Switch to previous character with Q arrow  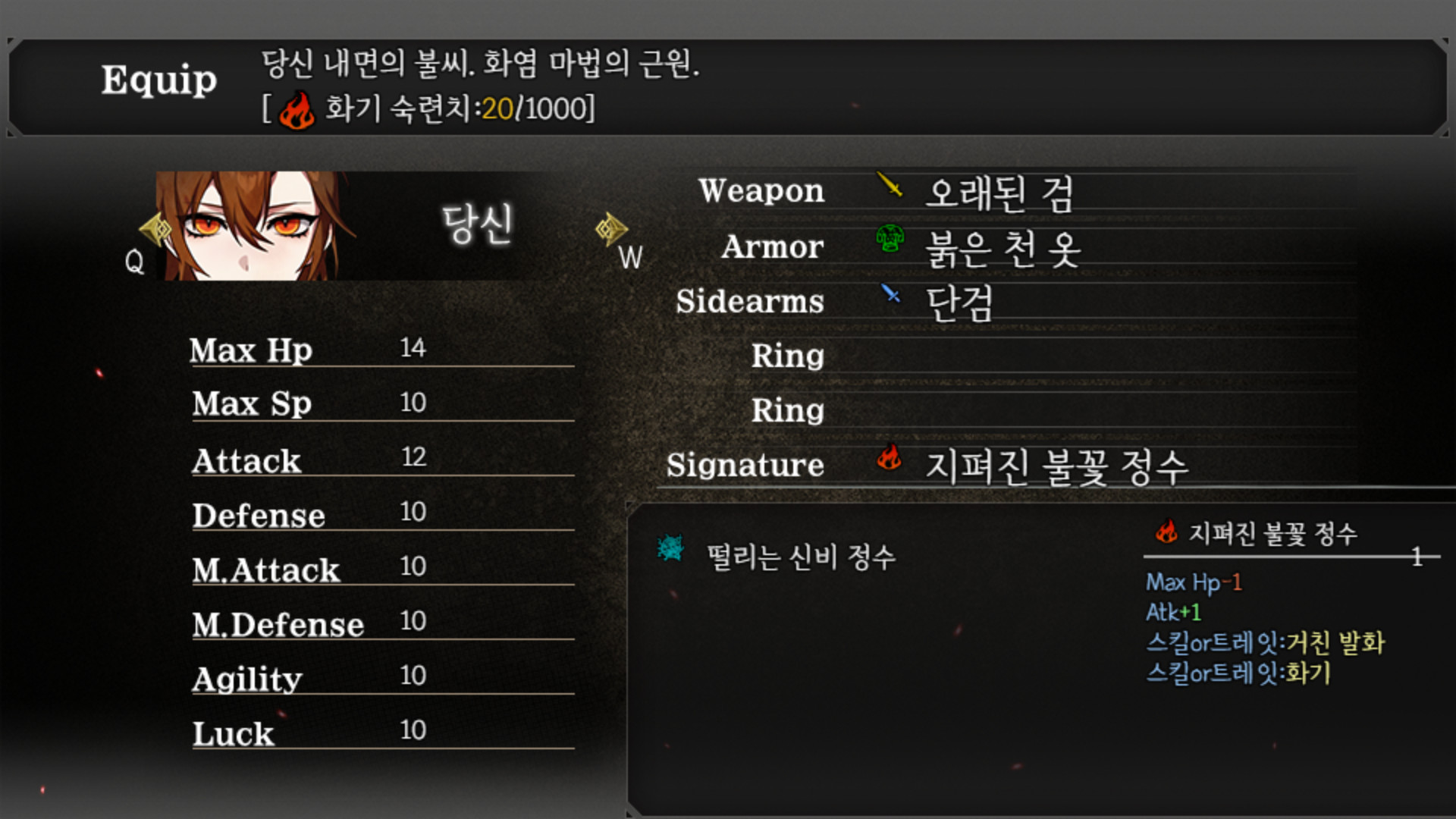155,229
